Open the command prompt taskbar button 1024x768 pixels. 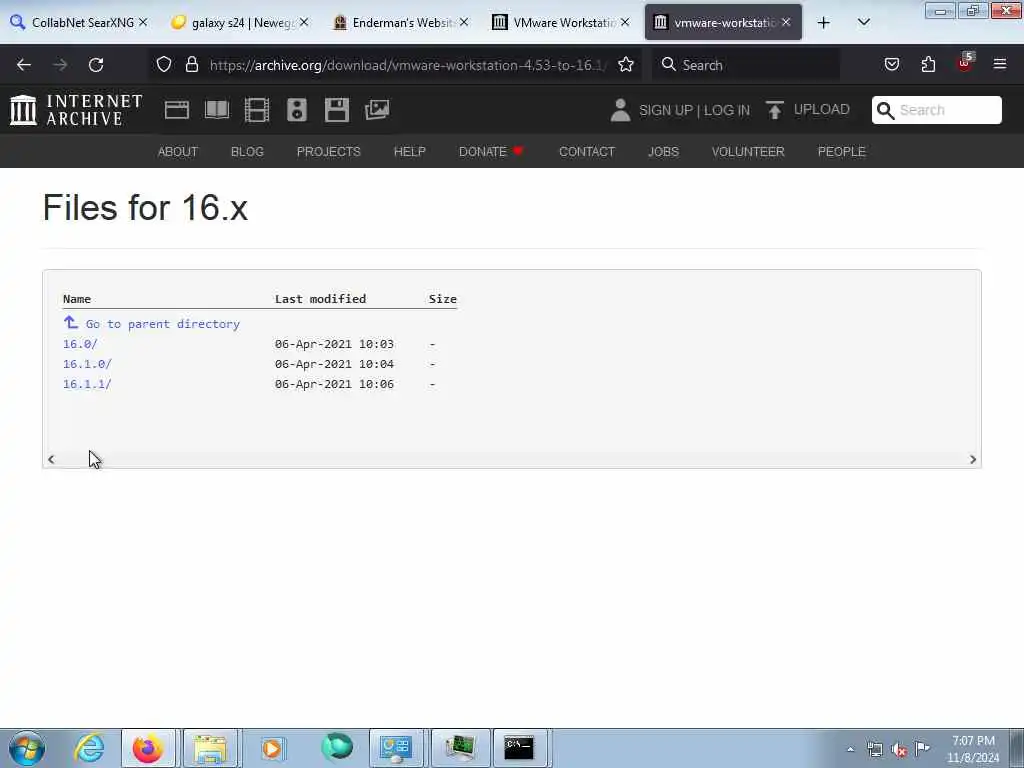click(x=520, y=748)
